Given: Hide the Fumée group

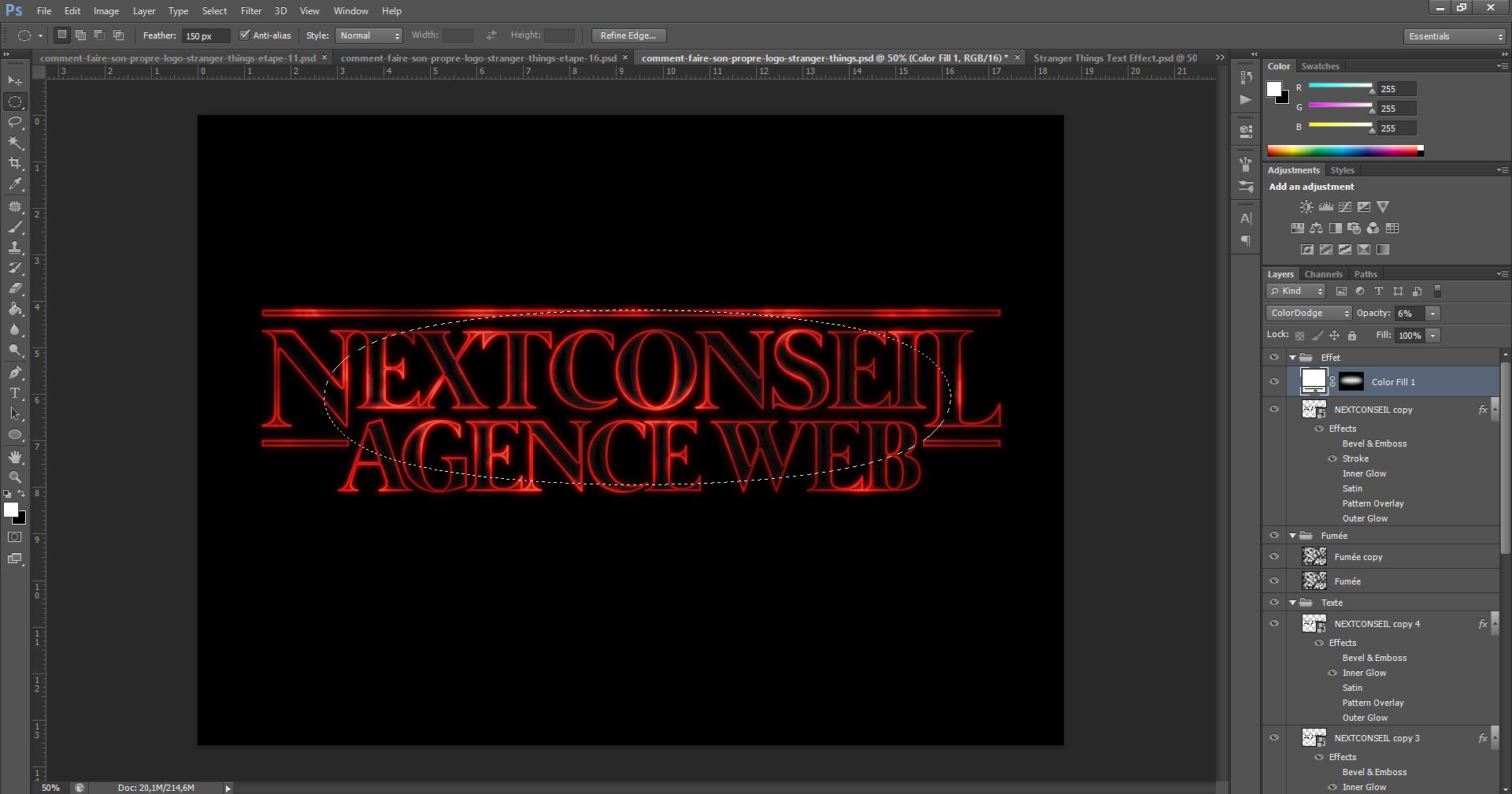Looking at the screenshot, I should click(1273, 536).
